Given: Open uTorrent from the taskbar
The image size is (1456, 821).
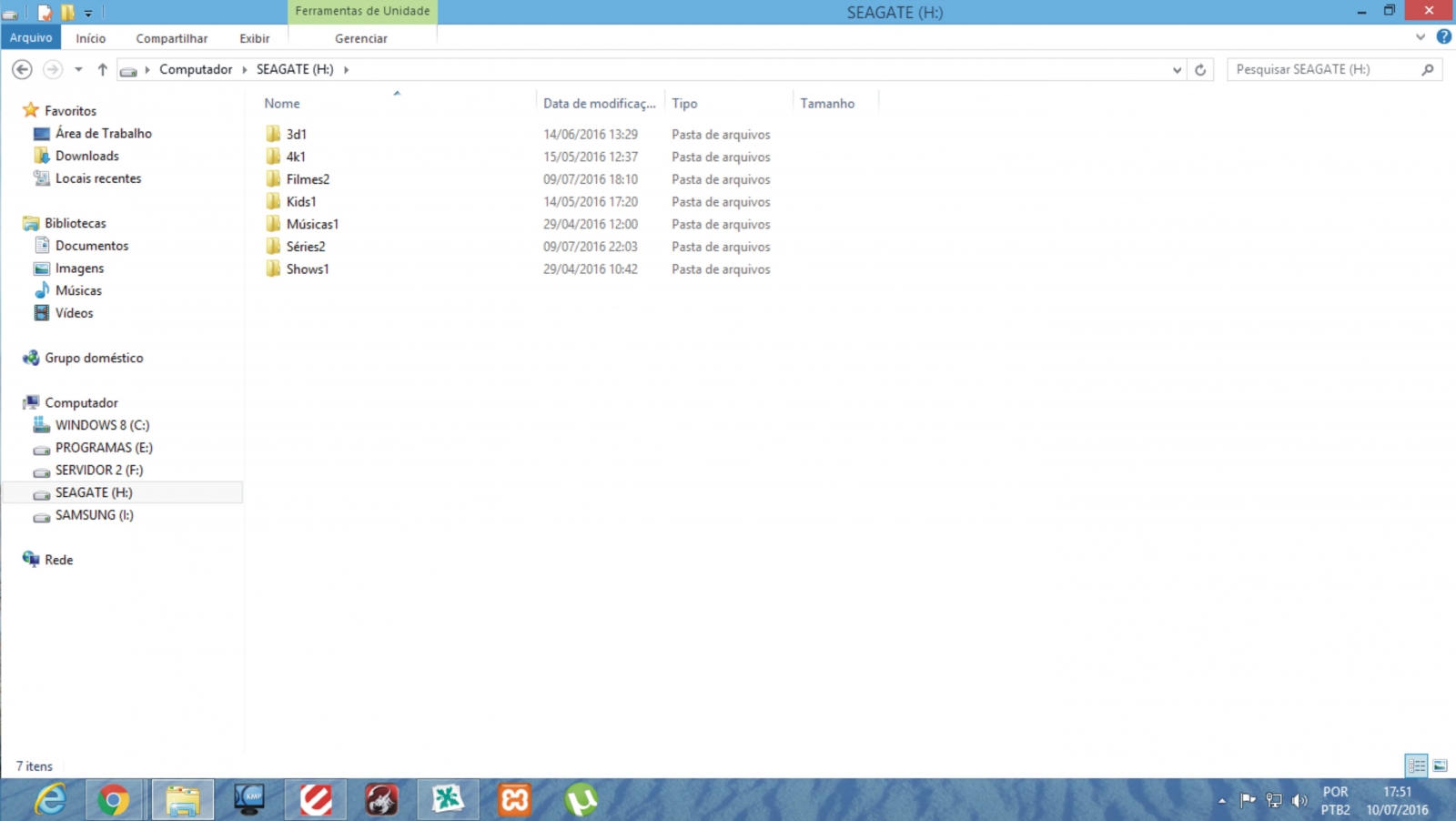Looking at the screenshot, I should pos(581,800).
